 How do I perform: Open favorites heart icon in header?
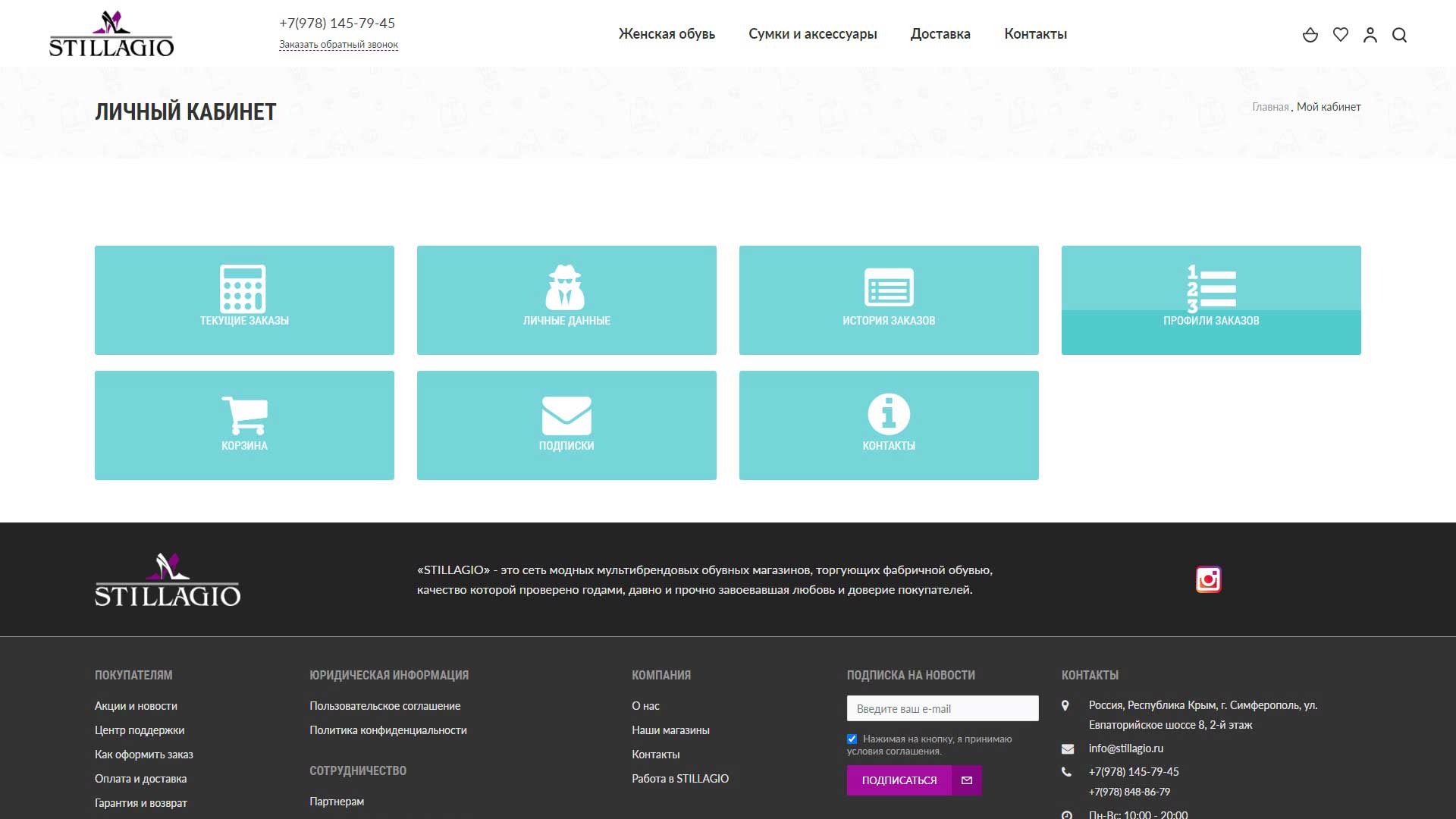[1340, 35]
